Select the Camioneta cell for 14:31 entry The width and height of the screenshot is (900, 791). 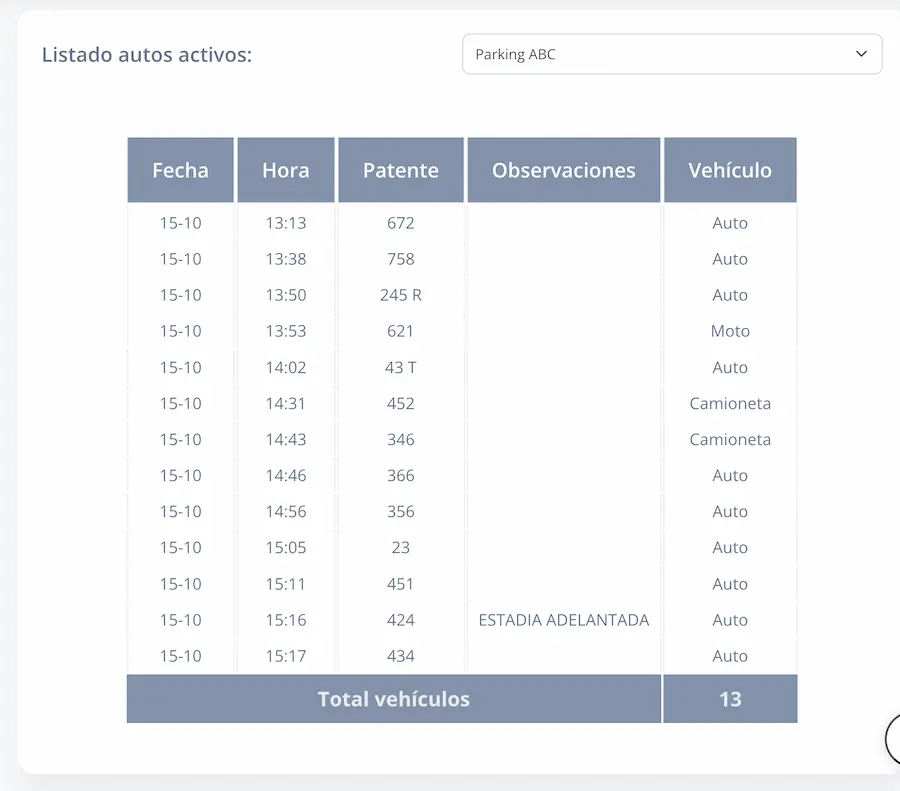coord(730,403)
